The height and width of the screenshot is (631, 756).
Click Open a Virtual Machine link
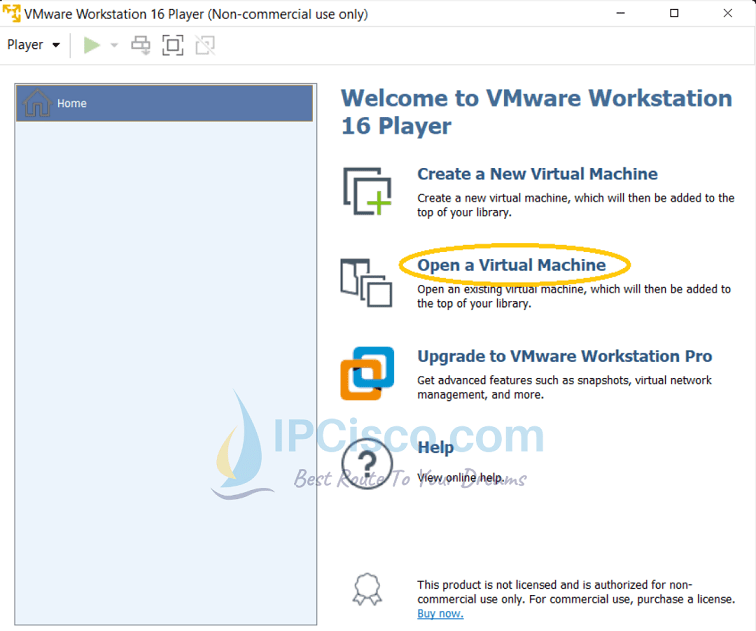pyautogui.click(x=512, y=265)
